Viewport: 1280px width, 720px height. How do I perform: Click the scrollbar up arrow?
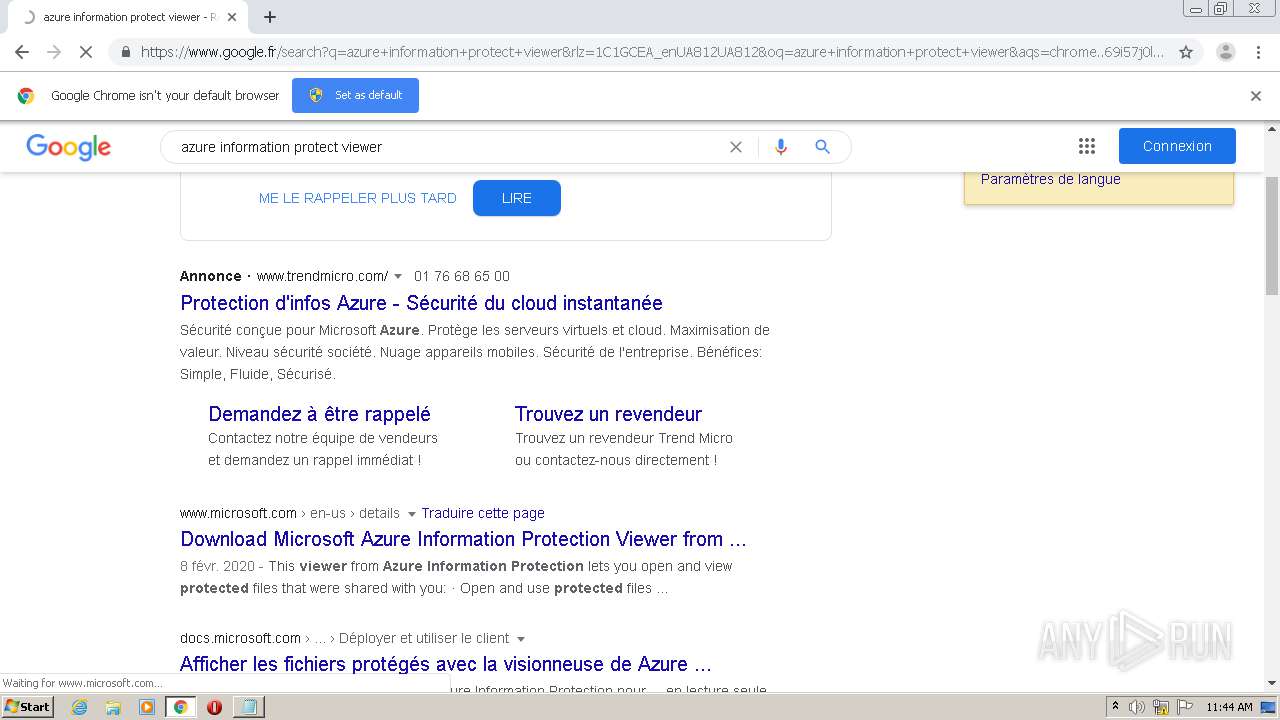1272,130
